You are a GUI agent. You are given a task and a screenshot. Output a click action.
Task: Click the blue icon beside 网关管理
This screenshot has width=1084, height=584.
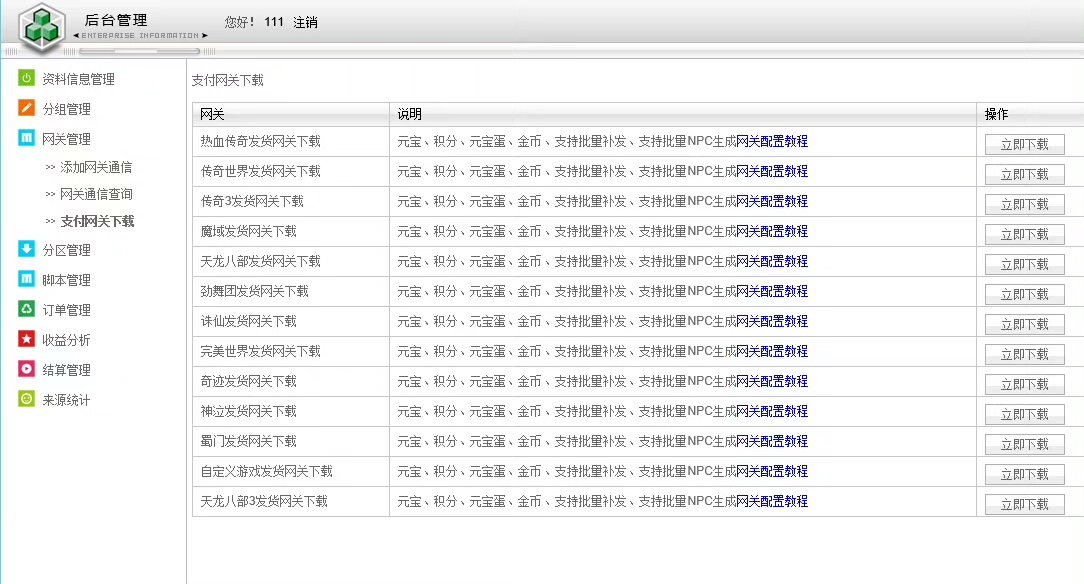tap(26, 138)
